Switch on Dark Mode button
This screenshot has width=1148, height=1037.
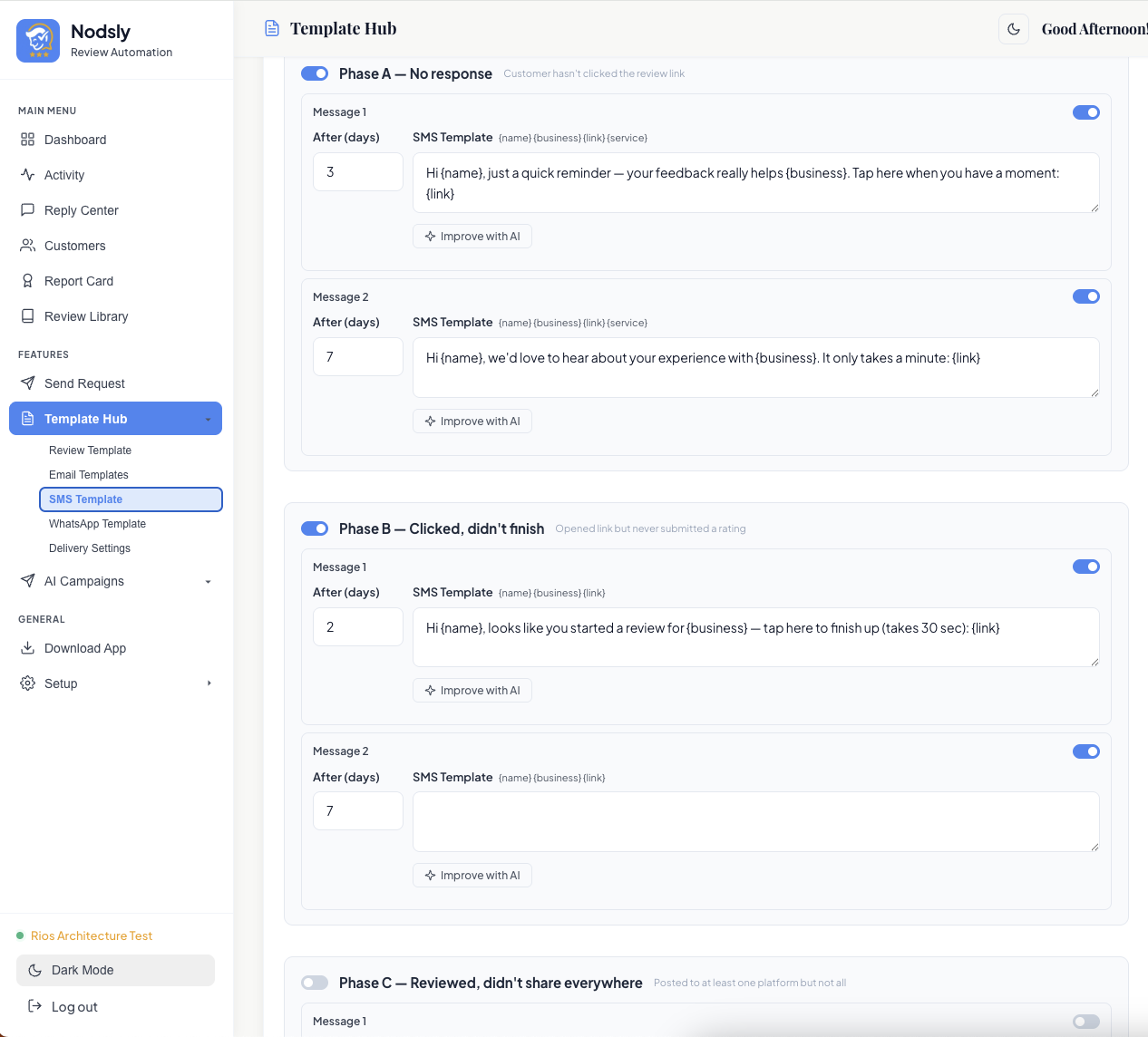(x=115, y=970)
